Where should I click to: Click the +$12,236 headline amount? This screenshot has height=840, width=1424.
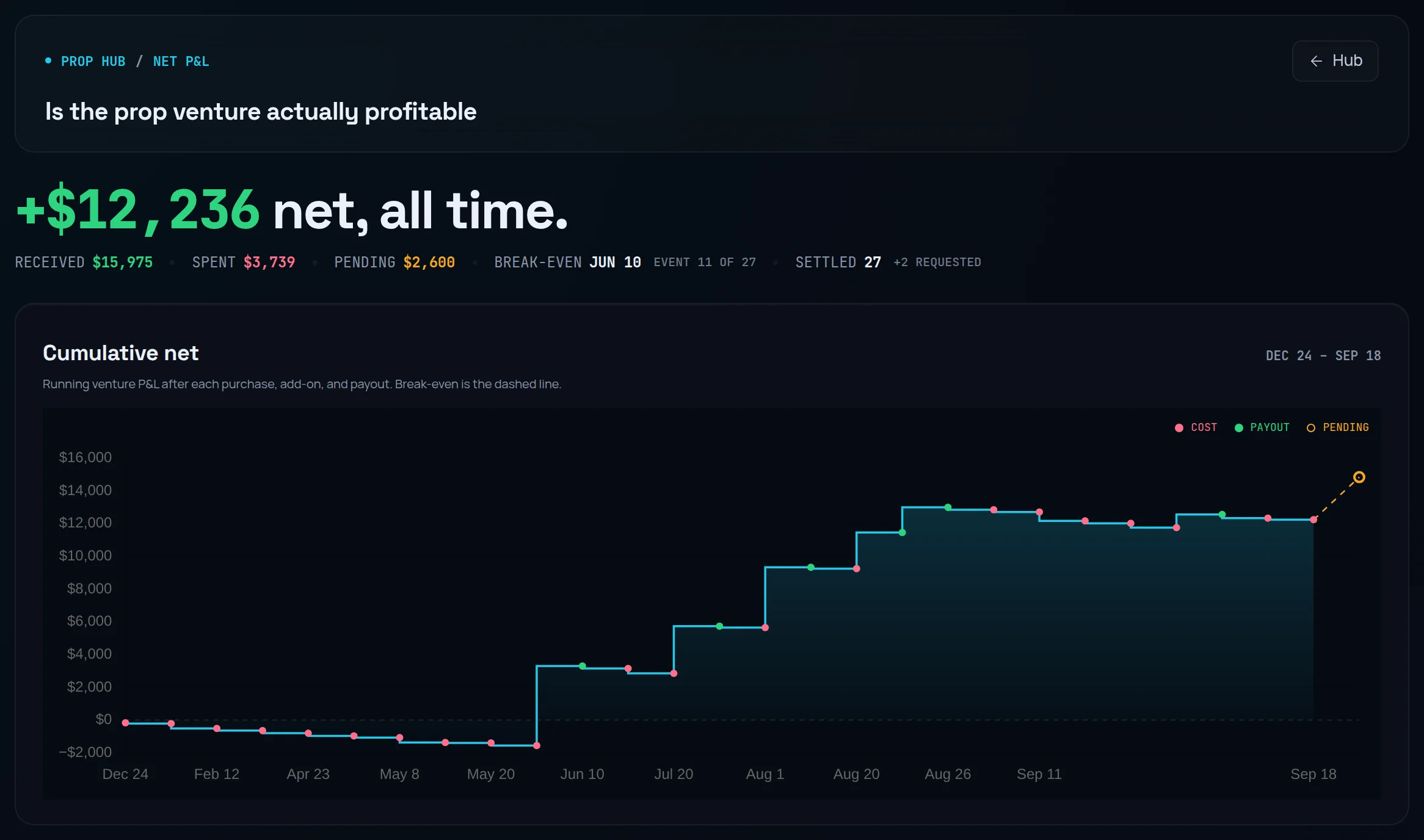[x=139, y=209]
